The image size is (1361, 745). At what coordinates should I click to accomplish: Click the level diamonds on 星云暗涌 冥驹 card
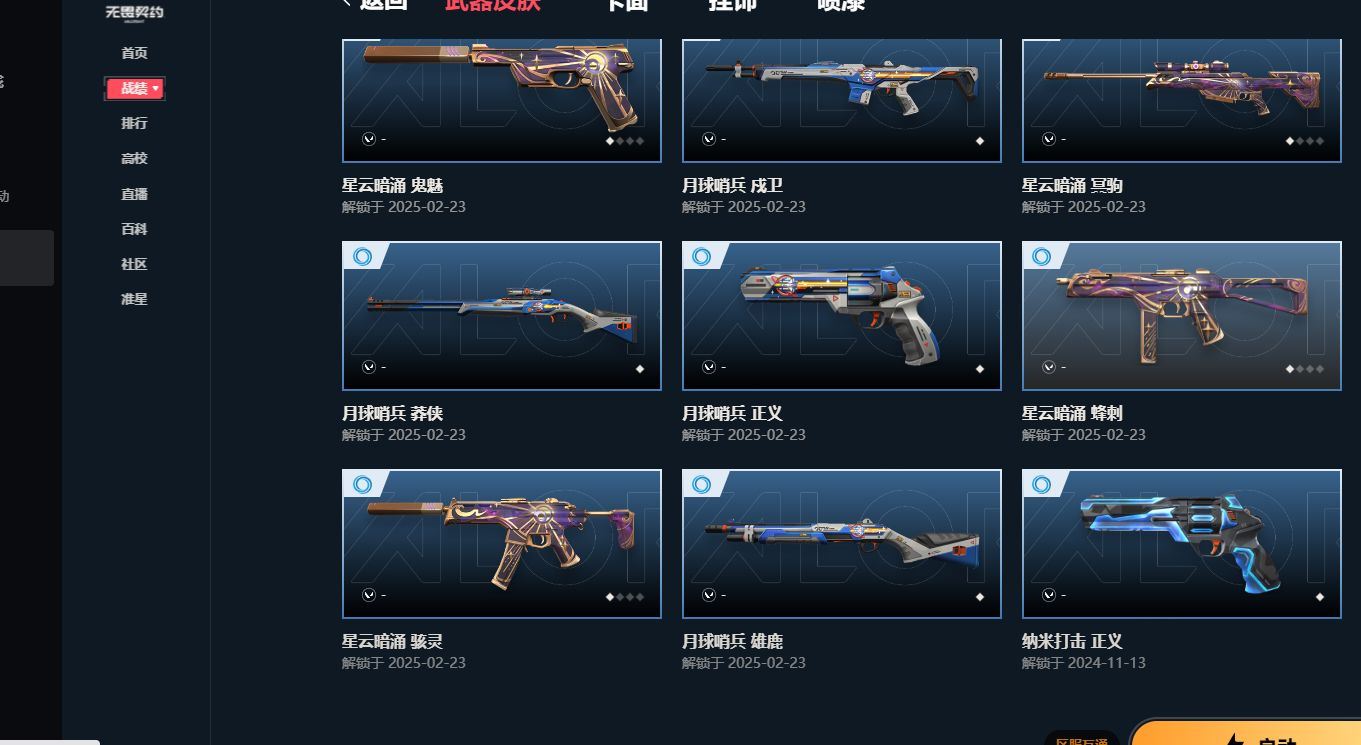[x=1305, y=141]
